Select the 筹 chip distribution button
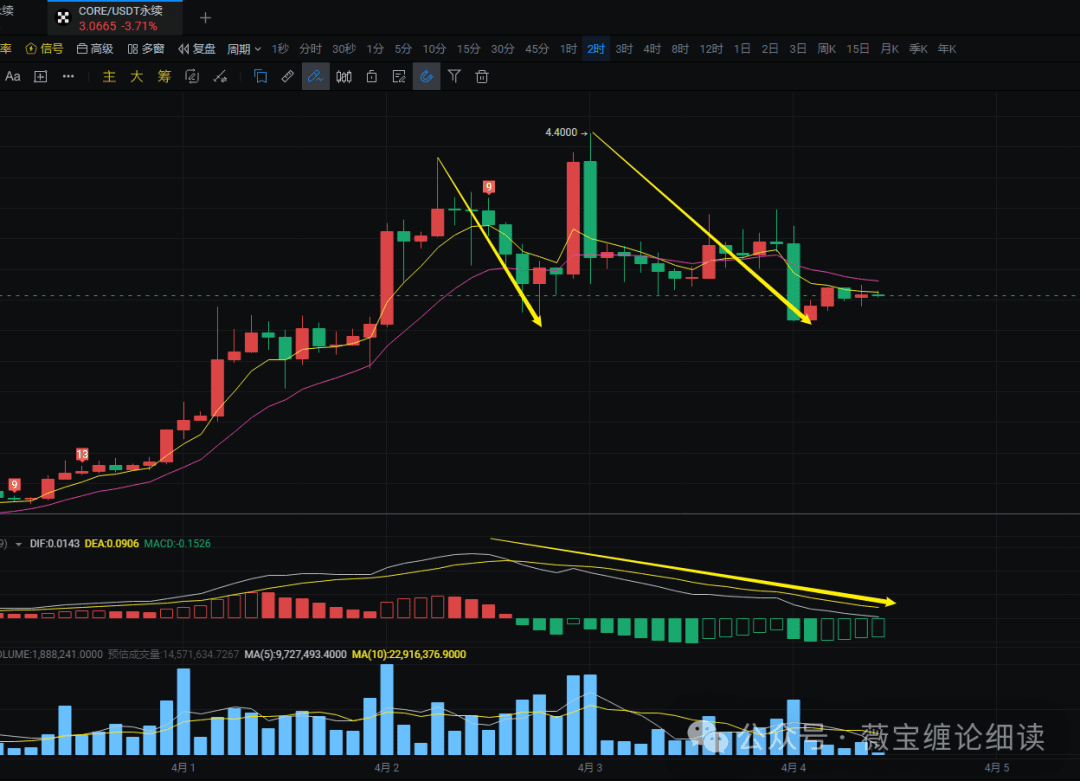This screenshot has width=1080, height=781. pyautogui.click(x=164, y=76)
